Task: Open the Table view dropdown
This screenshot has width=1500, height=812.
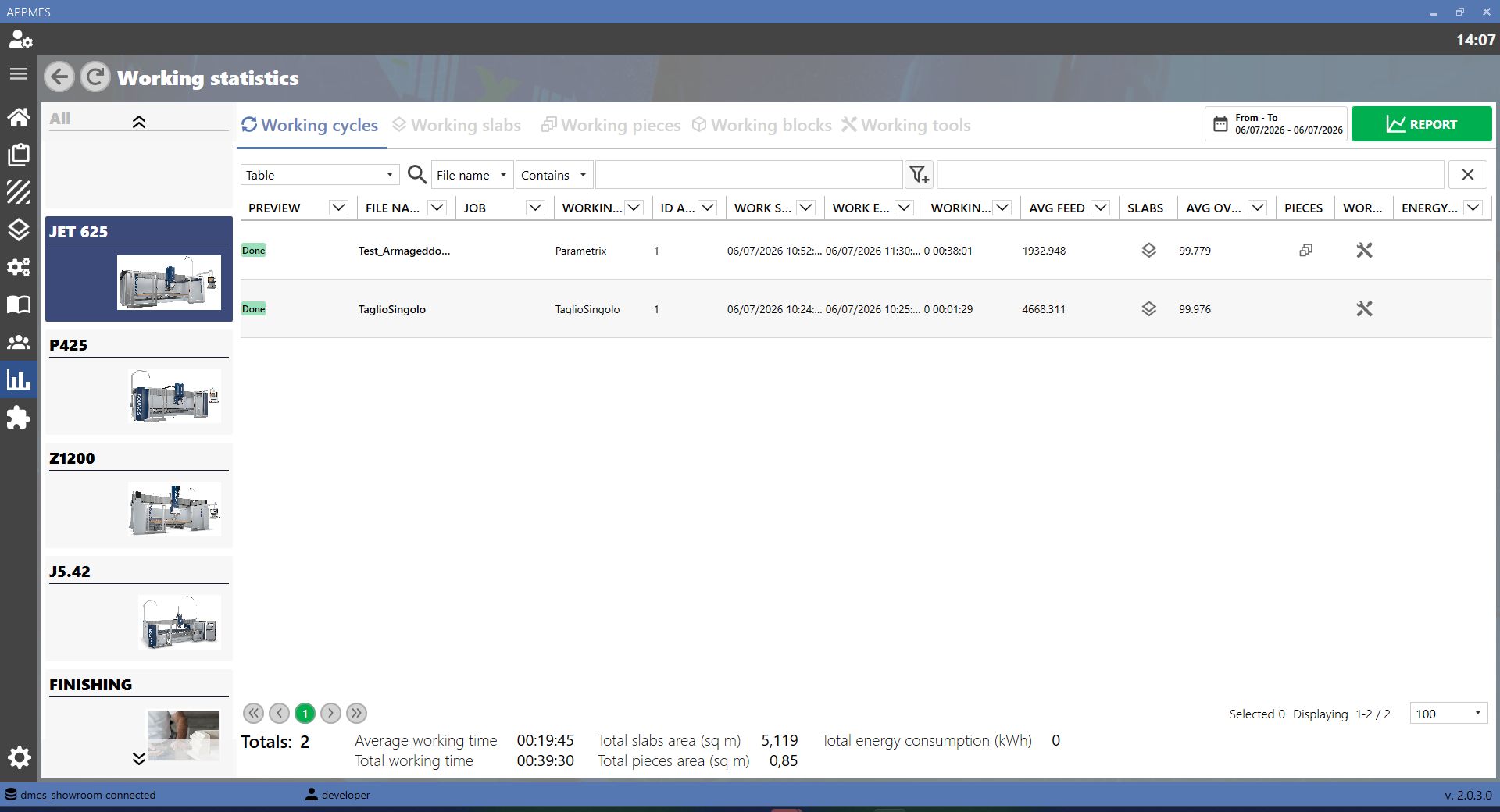Action: (x=320, y=175)
